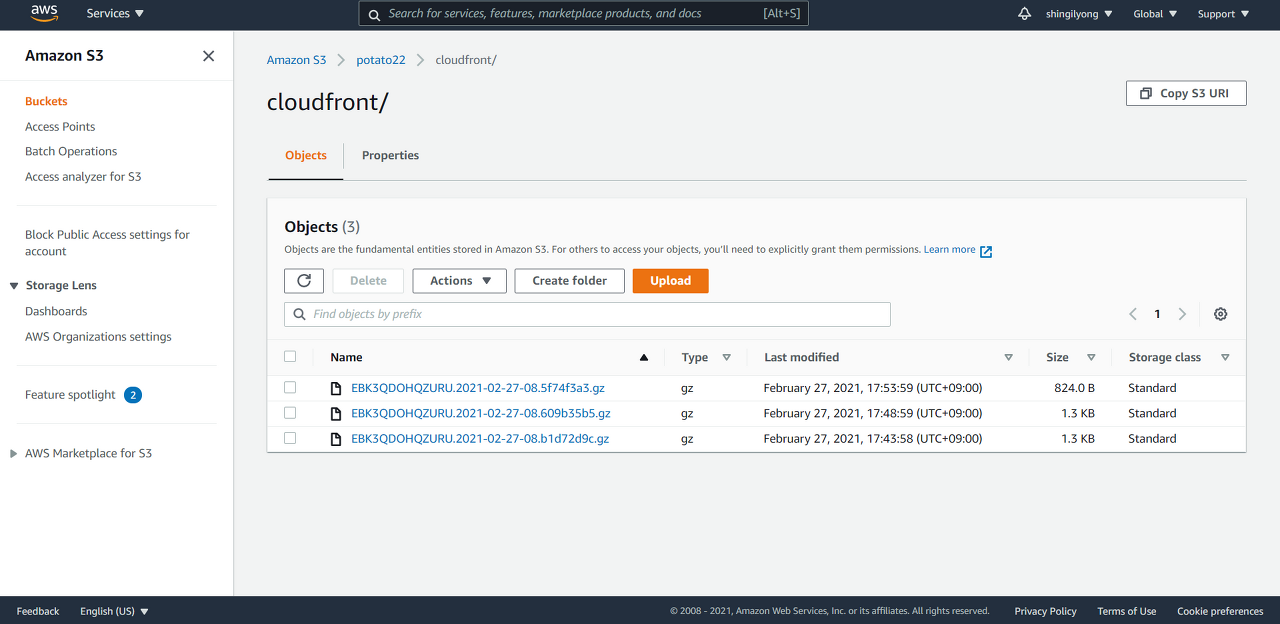Click the Learn more link

coord(949,250)
